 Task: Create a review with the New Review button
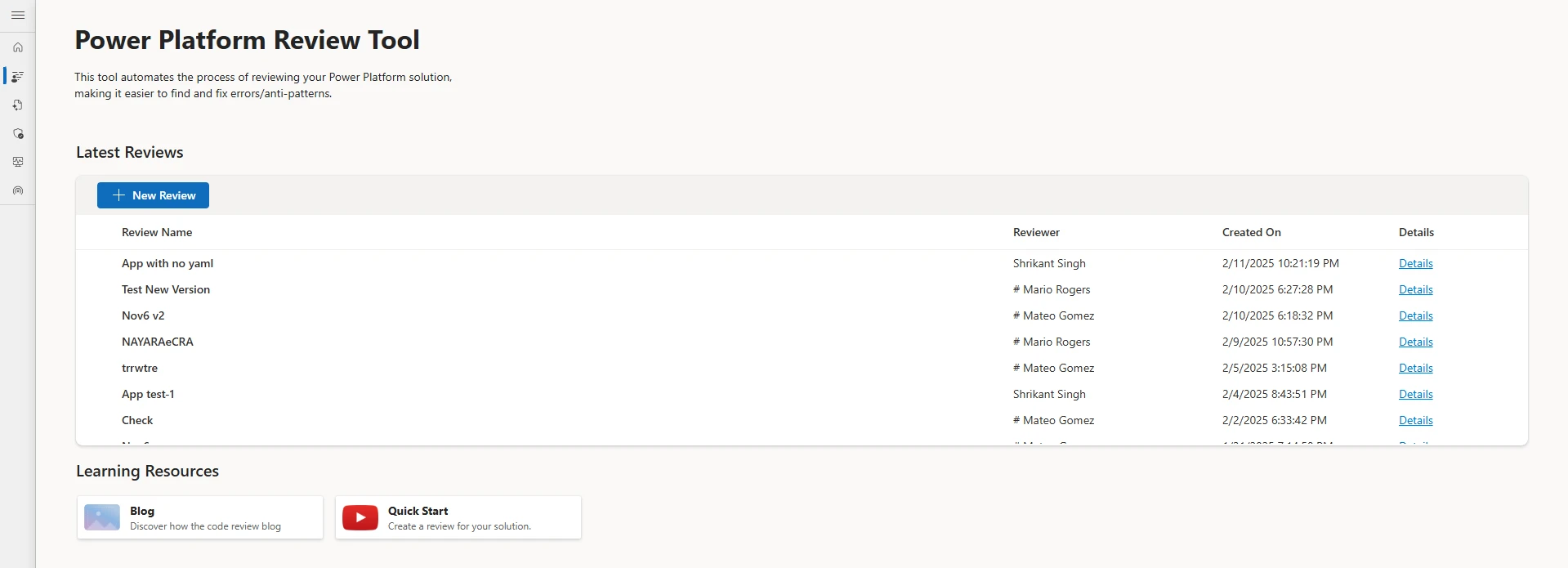tap(153, 195)
